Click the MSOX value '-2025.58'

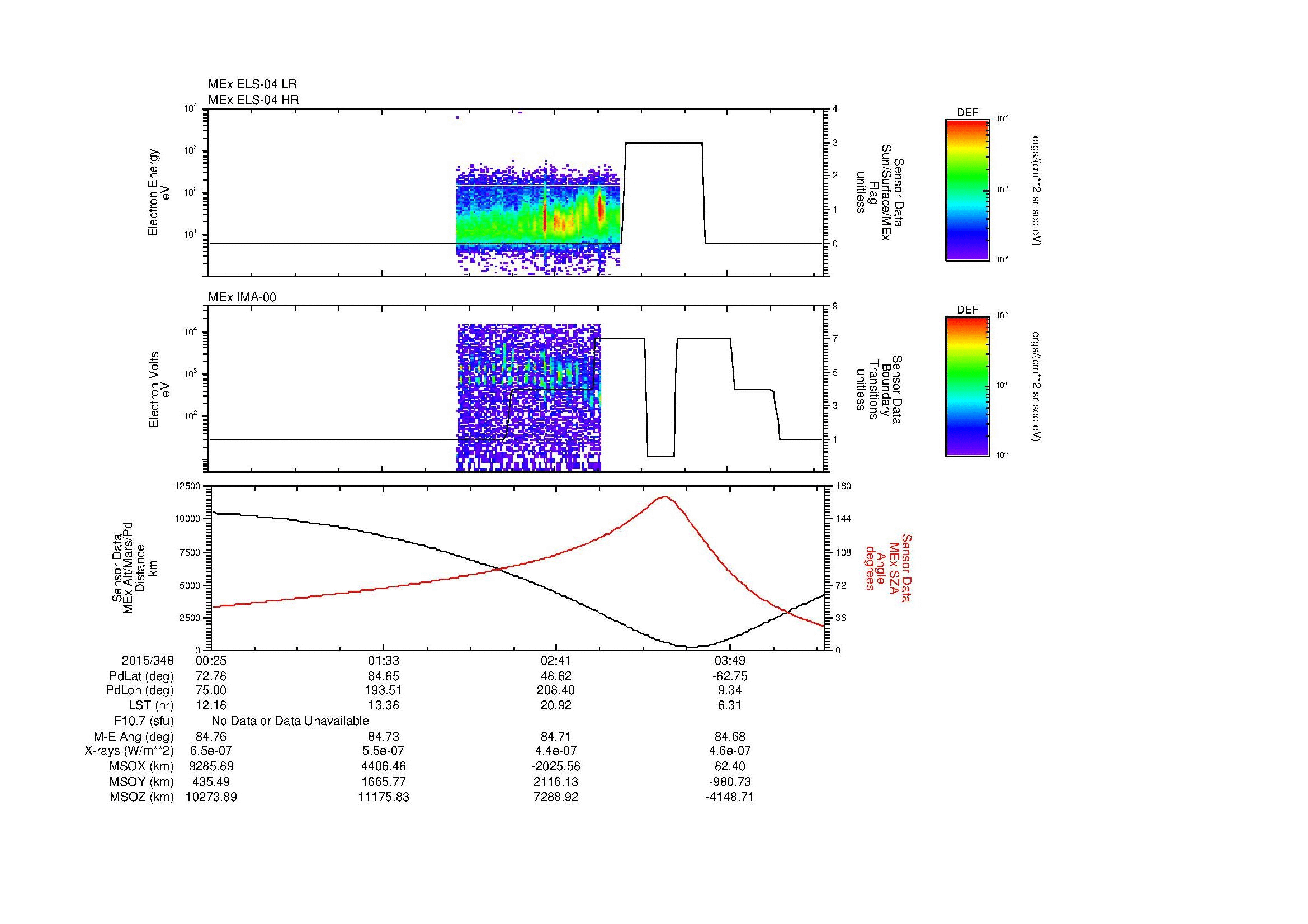[555, 766]
